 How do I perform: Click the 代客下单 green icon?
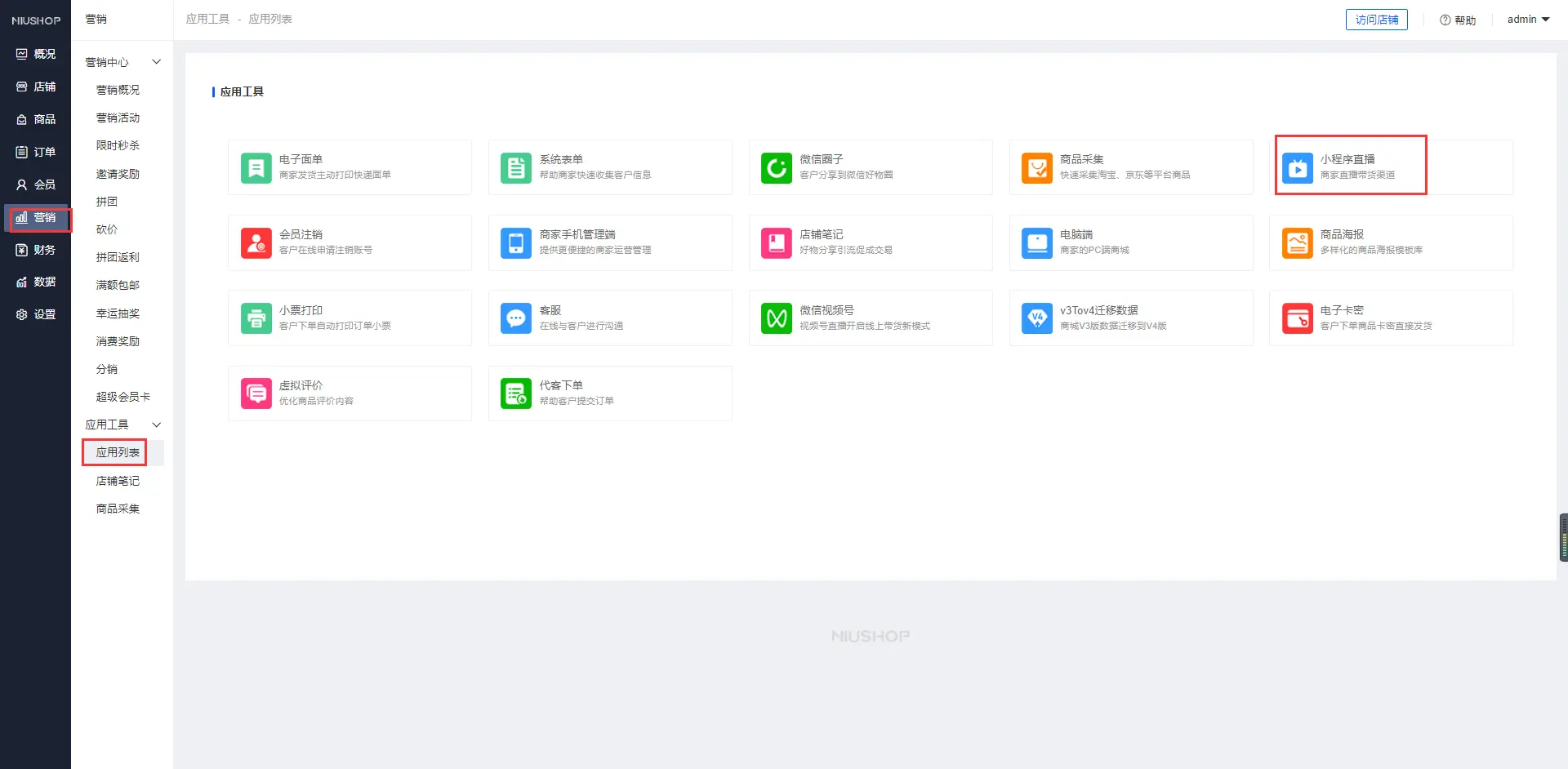point(515,393)
